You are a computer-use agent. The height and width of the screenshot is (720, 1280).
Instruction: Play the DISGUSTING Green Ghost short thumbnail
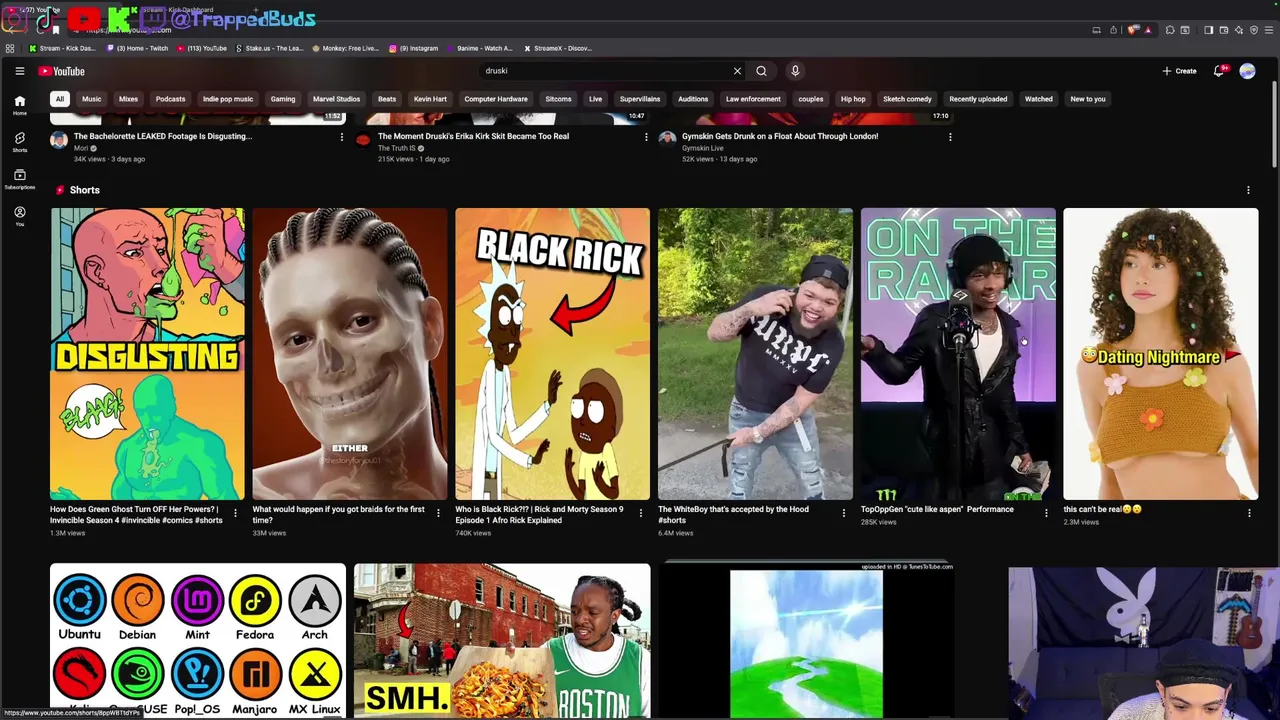(x=147, y=354)
